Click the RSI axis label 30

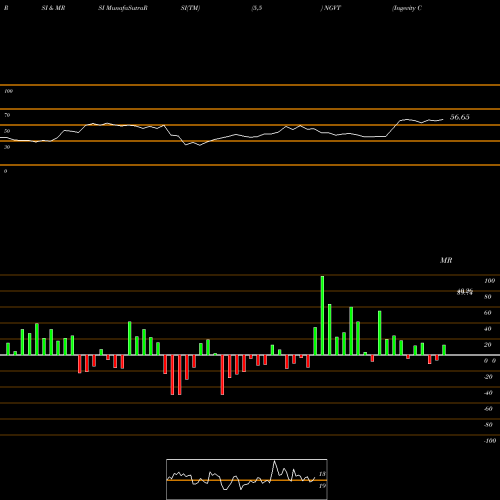tap(7, 147)
